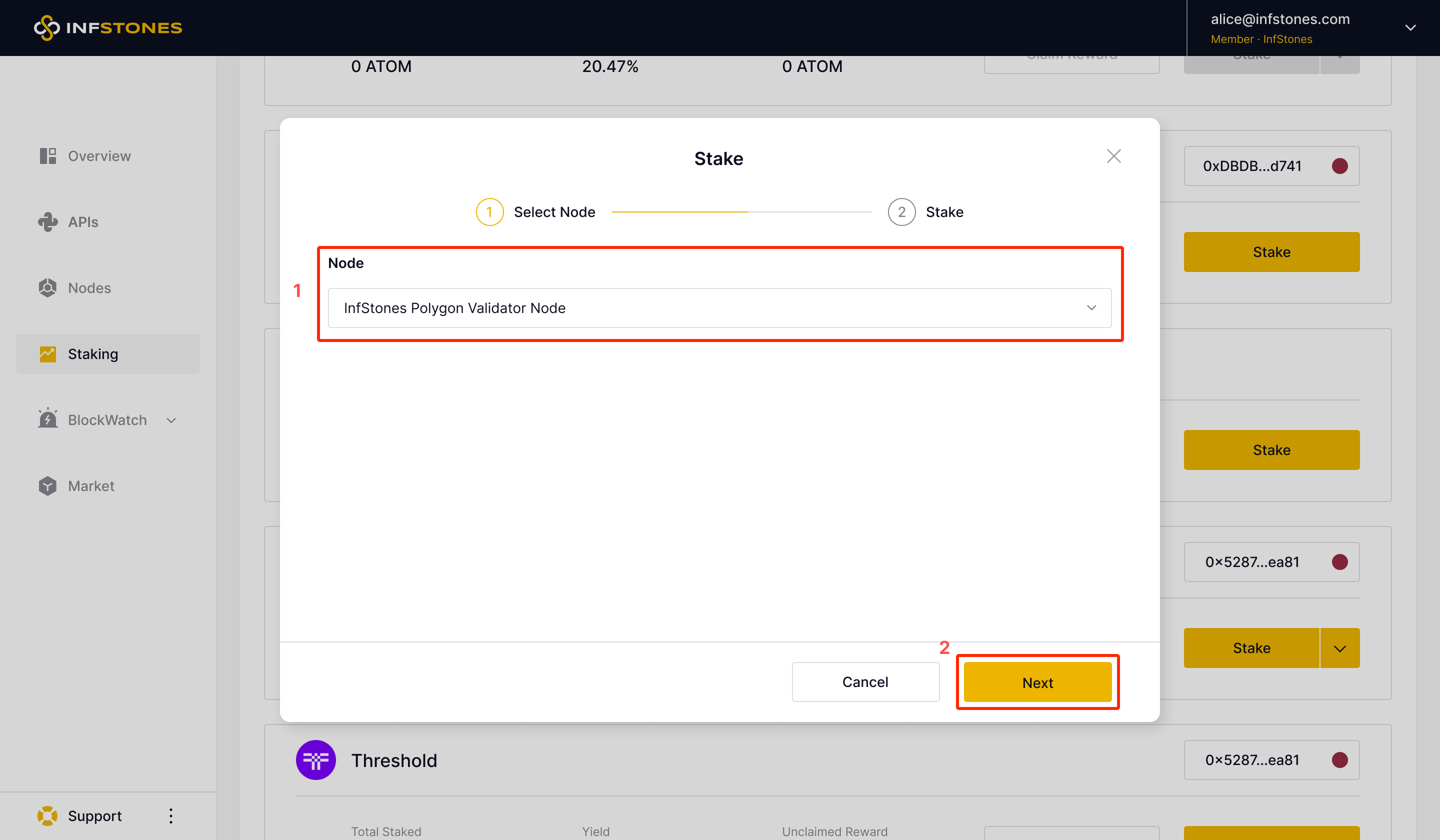
Task: Open Nodes section in sidebar
Action: click(108, 288)
